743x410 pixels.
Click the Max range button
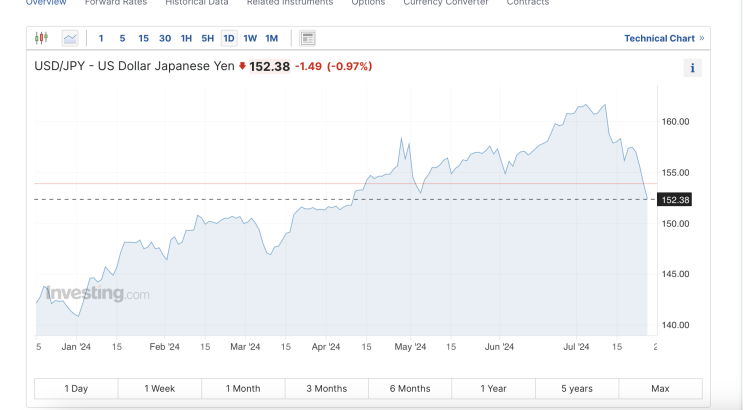click(660, 388)
